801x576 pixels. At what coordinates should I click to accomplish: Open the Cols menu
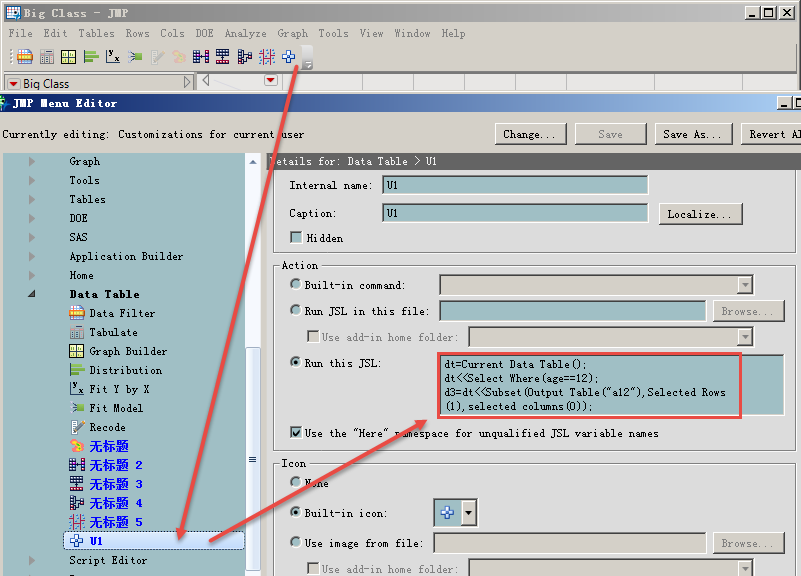(x=172, y=33)
